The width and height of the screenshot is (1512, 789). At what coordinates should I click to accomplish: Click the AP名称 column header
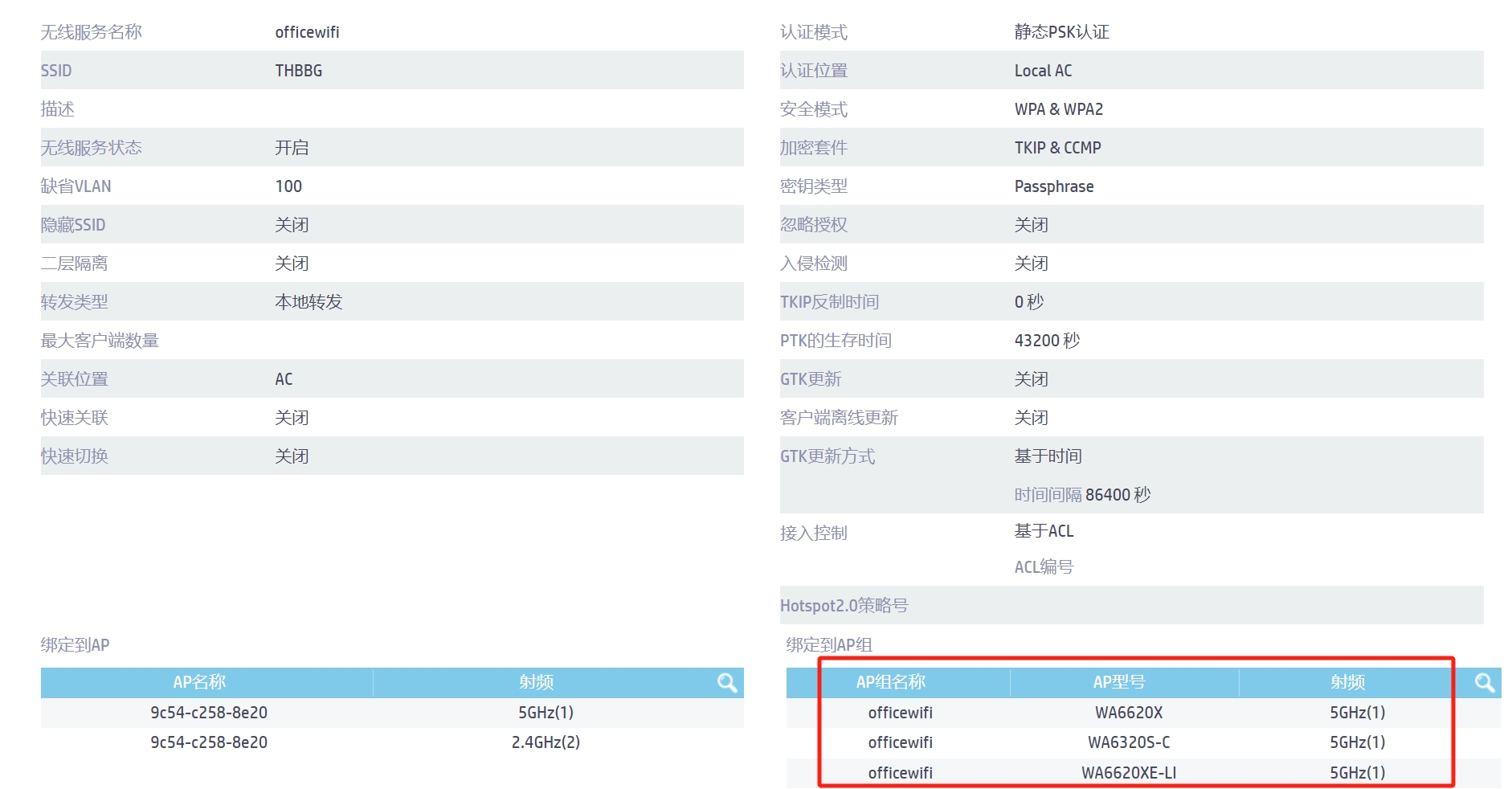coord(199,682)
